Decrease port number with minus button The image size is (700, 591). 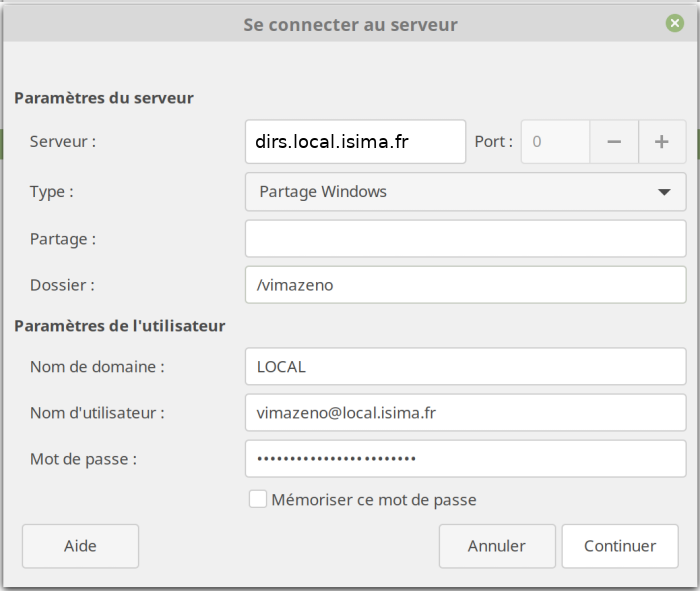click(x=614, y=142)
